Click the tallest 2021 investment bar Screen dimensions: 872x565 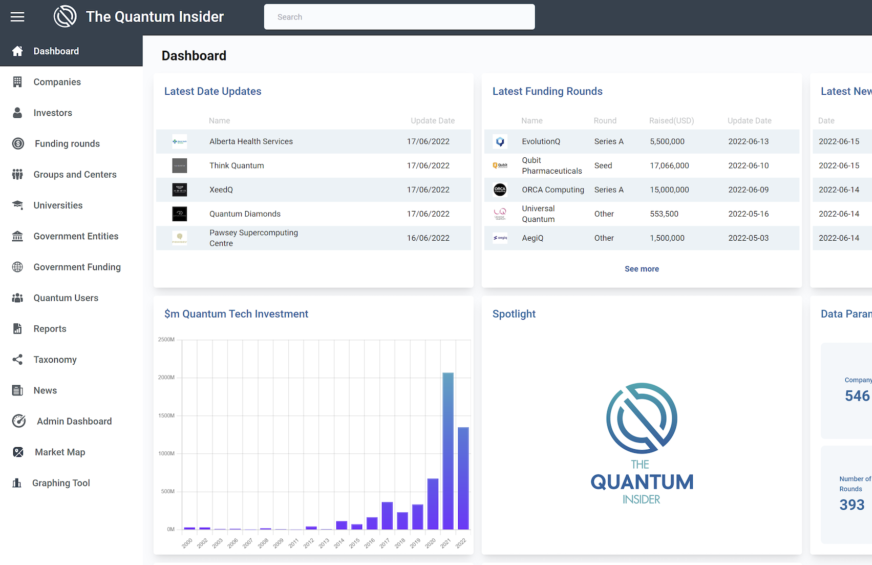(448, 450)
